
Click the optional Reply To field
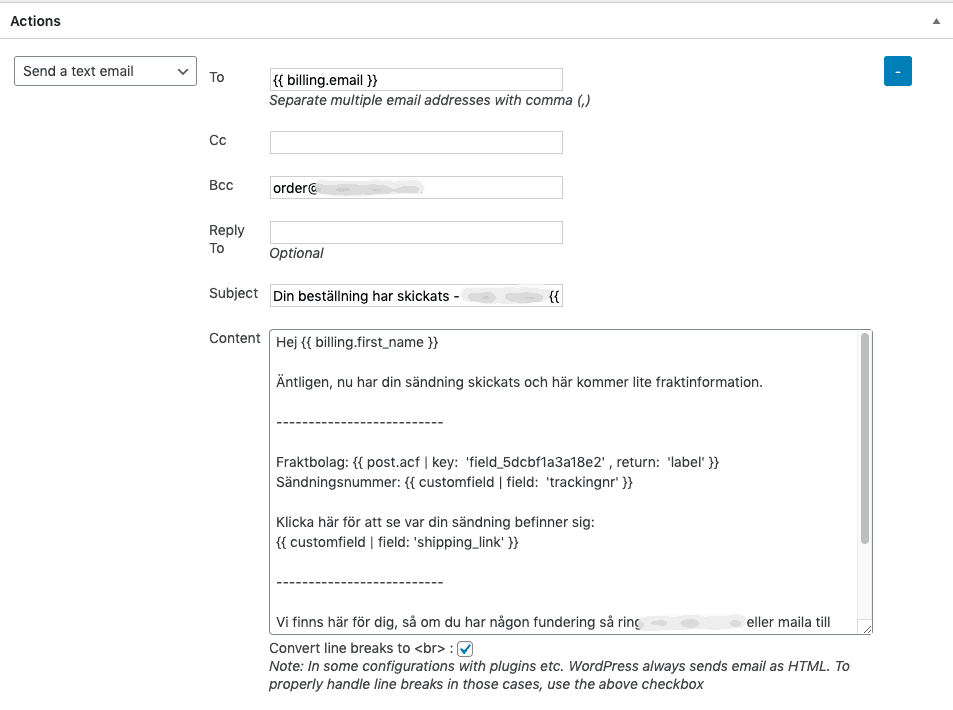coord(415,231)
